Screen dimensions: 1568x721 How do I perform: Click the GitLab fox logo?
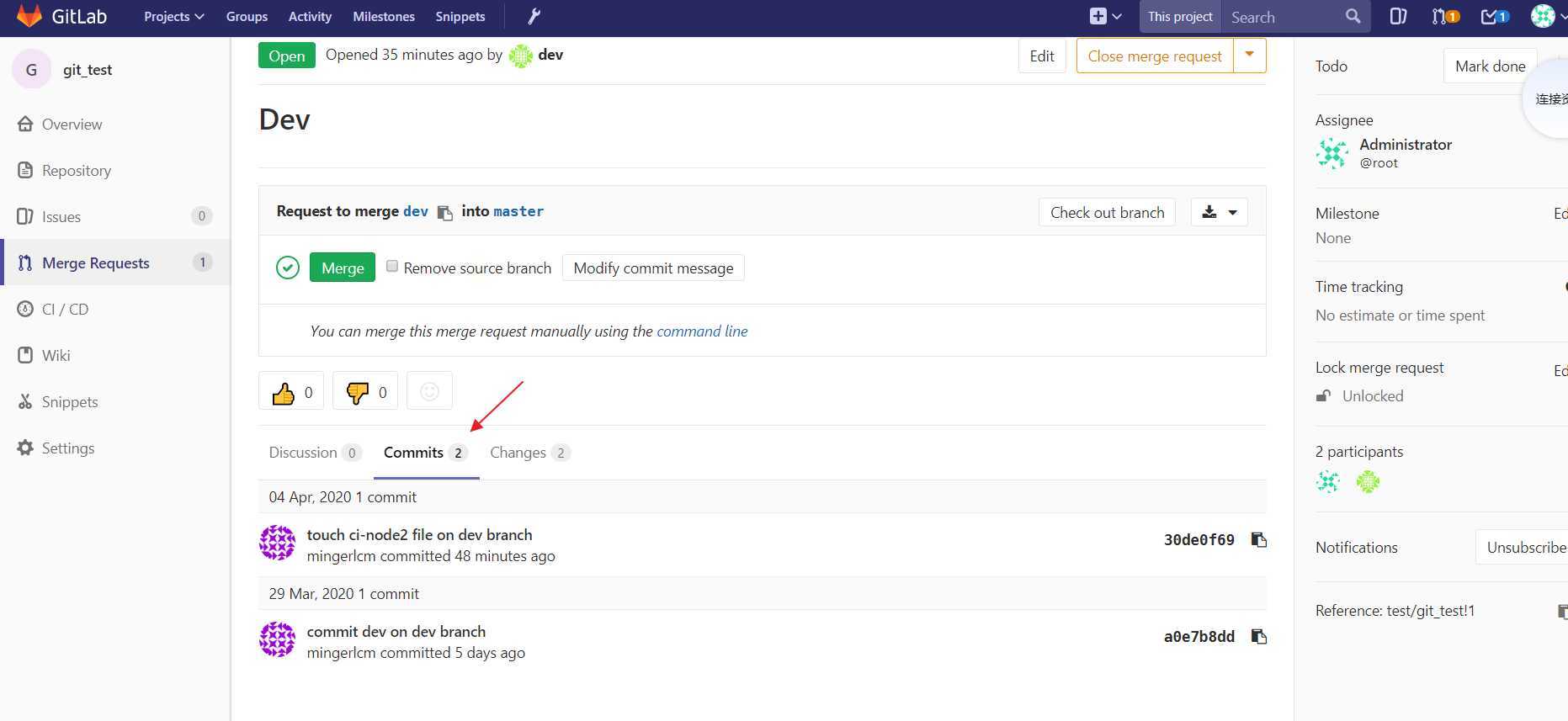[x=29, y=16]
